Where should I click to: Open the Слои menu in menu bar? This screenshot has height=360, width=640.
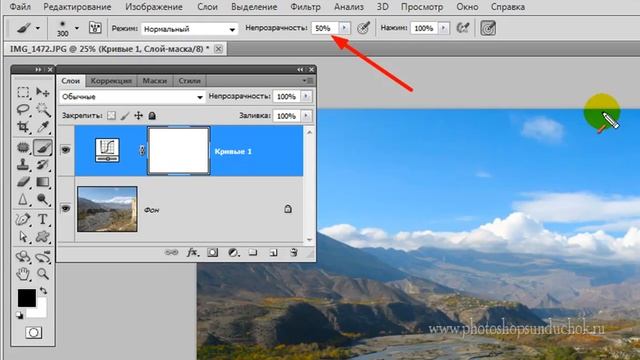pyautogui.click(x=207, y=7)
